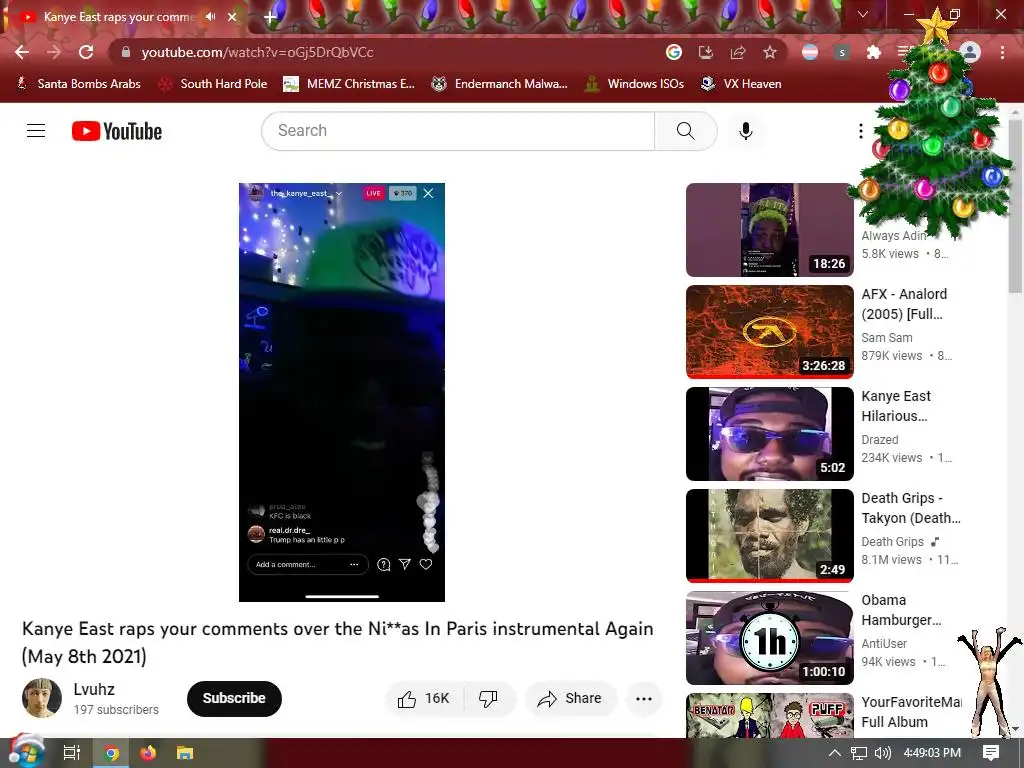Open the Obama Hamburger 1h thumbnail
This screenshot has width=1024, height=768.
click(769, 637)
